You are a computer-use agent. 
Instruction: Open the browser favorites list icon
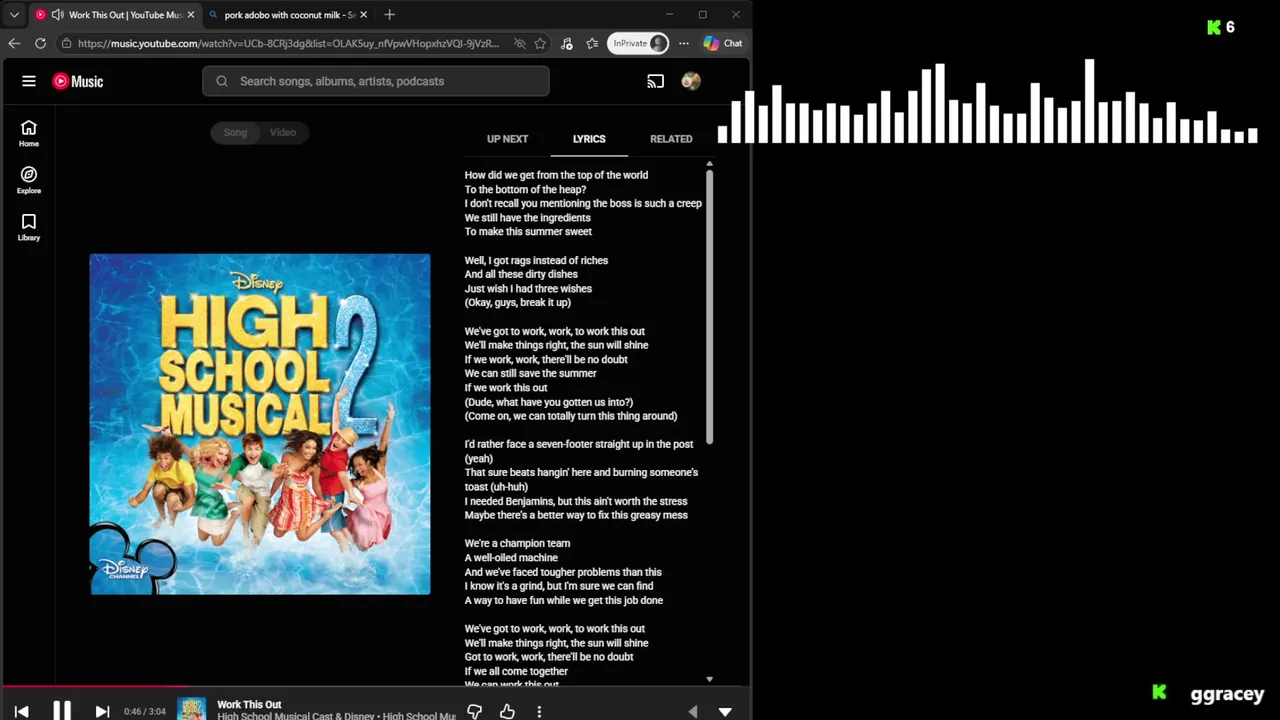(x=592, y=43)
